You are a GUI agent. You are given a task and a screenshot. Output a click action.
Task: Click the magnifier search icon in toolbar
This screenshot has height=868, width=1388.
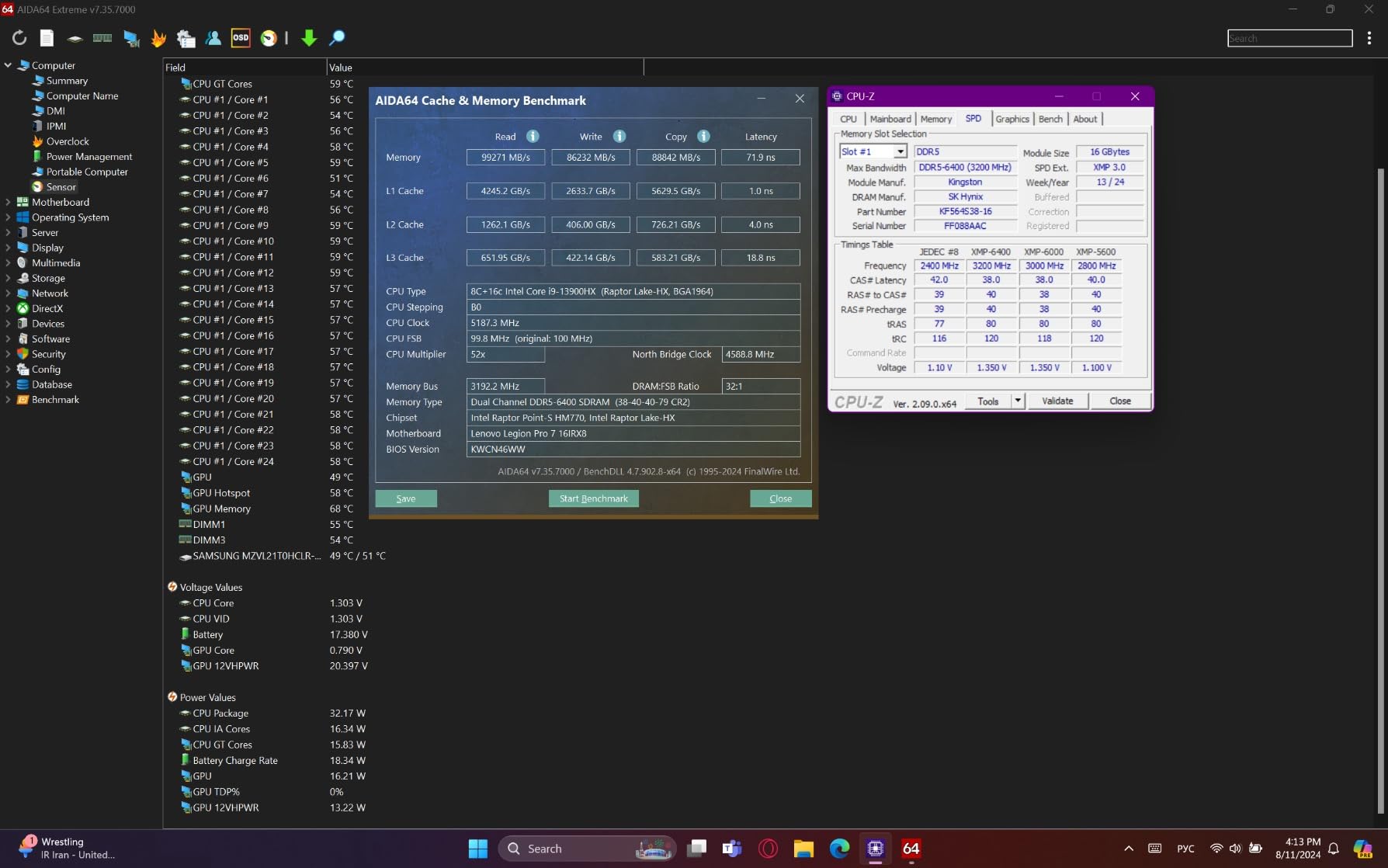point(337,38)
